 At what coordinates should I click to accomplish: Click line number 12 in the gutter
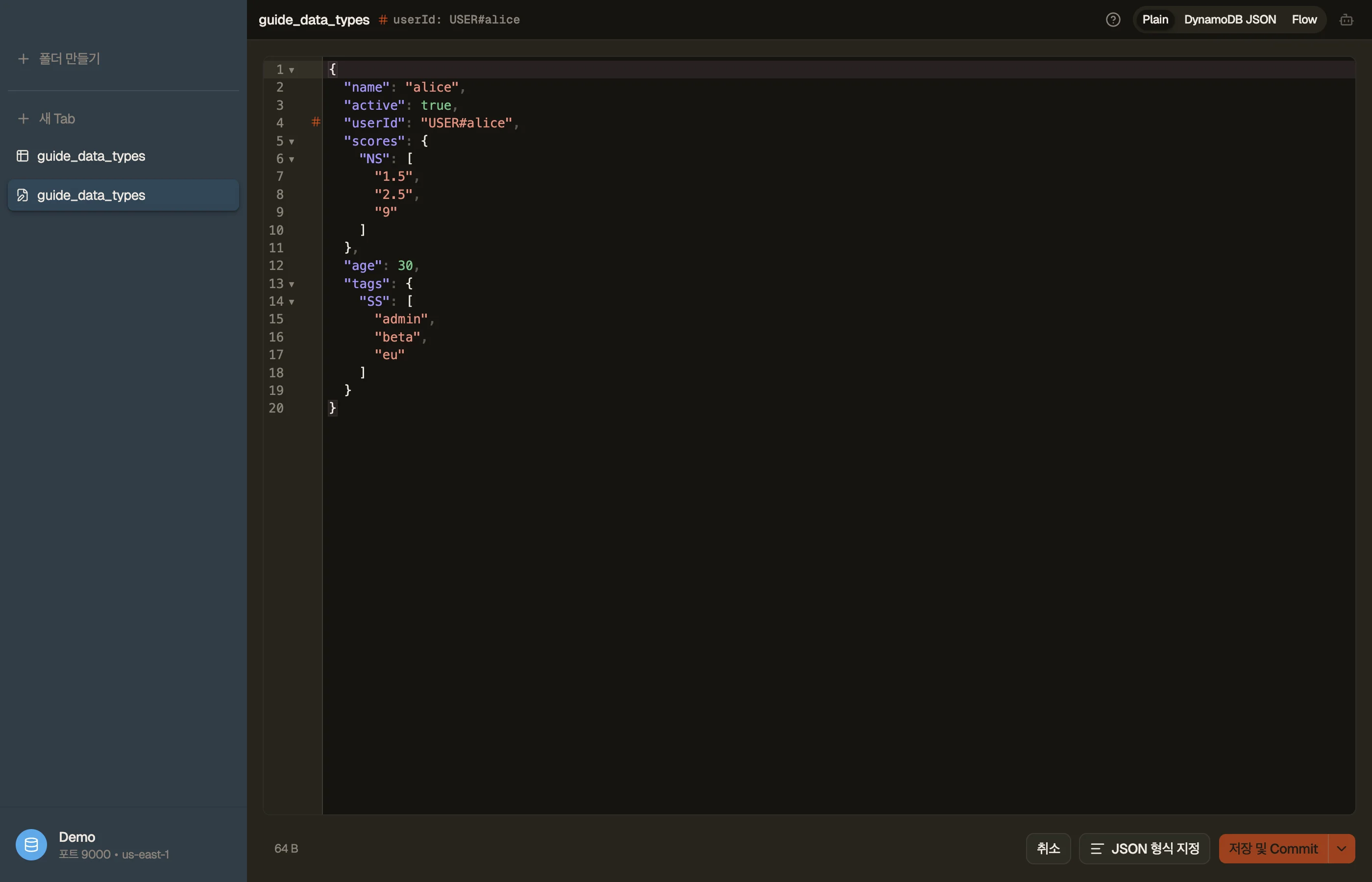(x=276, y=266)
